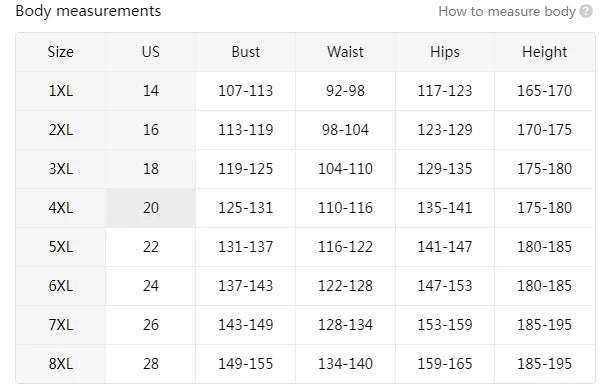Click the Size column header
Viewport: 607px width, 392px height.
61,52
